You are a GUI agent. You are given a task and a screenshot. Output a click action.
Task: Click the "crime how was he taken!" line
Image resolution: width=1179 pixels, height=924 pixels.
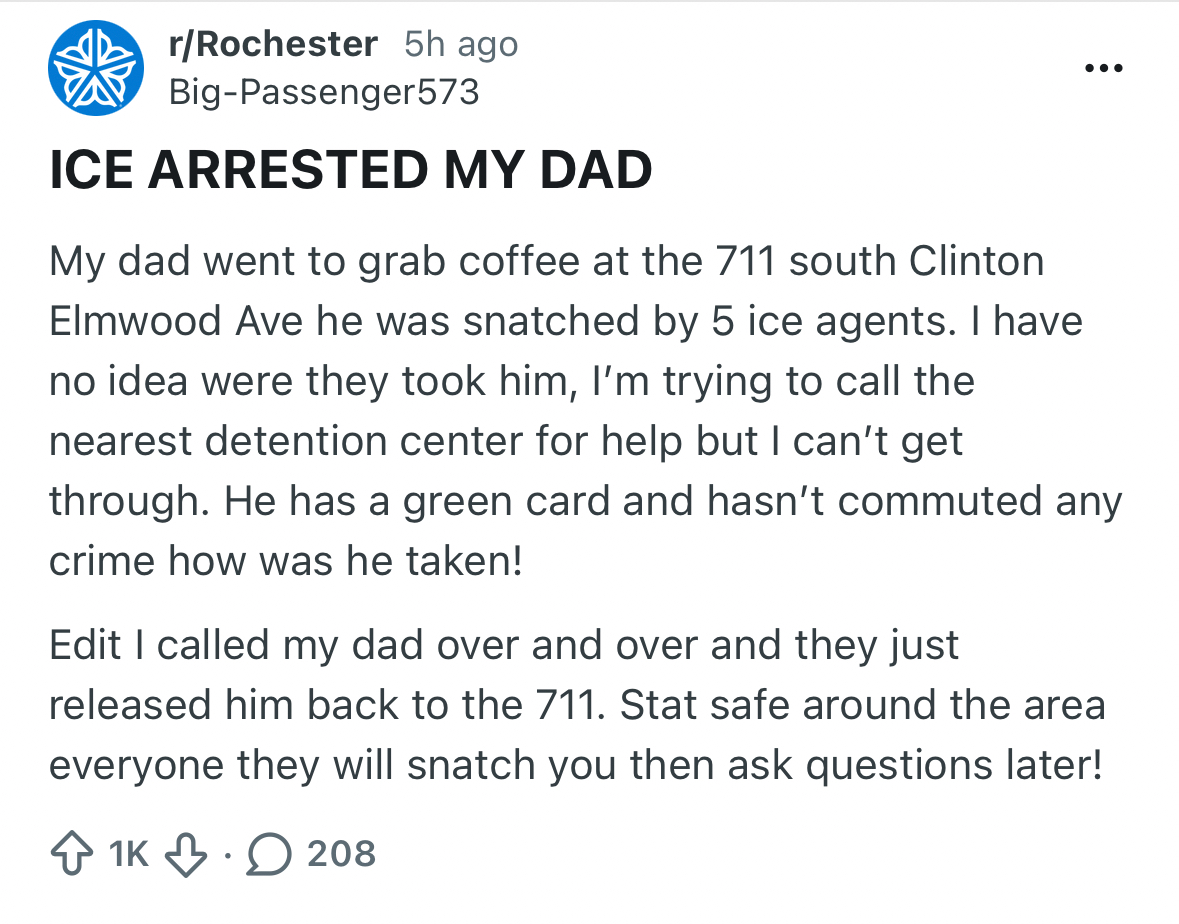(x=286, y=560)
